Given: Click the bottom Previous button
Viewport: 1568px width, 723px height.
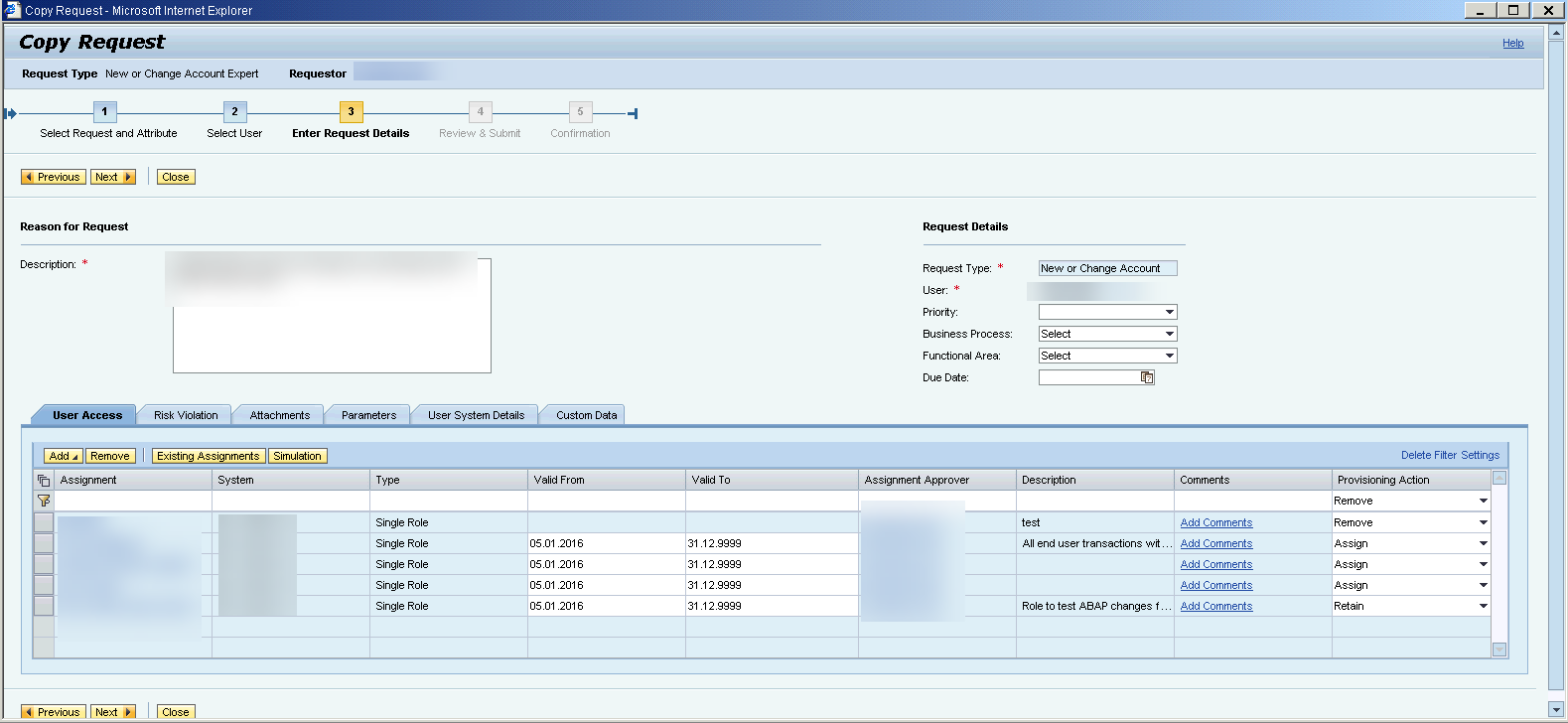Looking at the screenshot, I should [53, 712].
